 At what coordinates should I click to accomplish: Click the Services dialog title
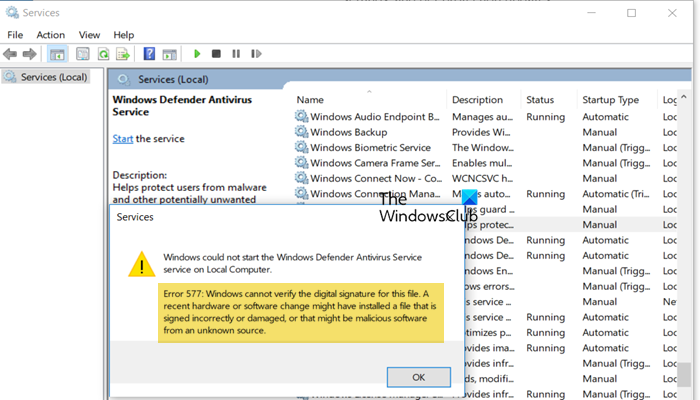tap(135, 217)
